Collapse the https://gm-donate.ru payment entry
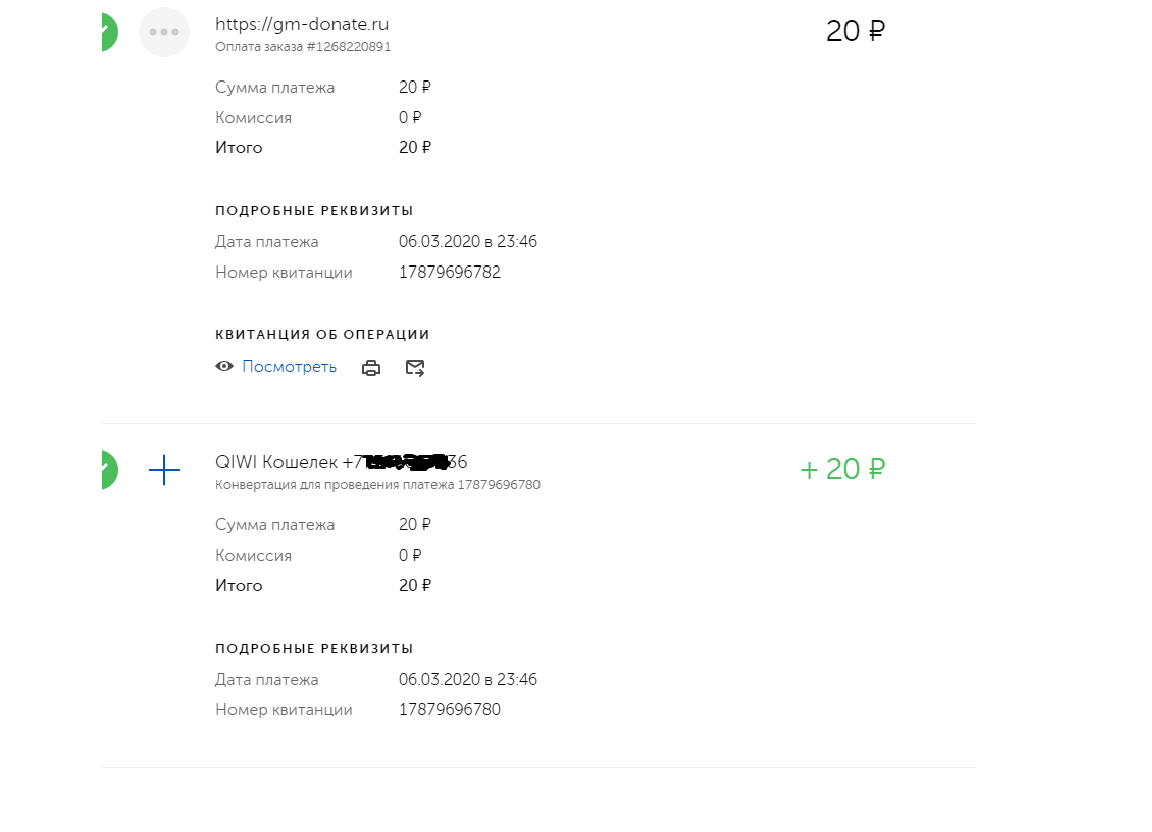 302,24
